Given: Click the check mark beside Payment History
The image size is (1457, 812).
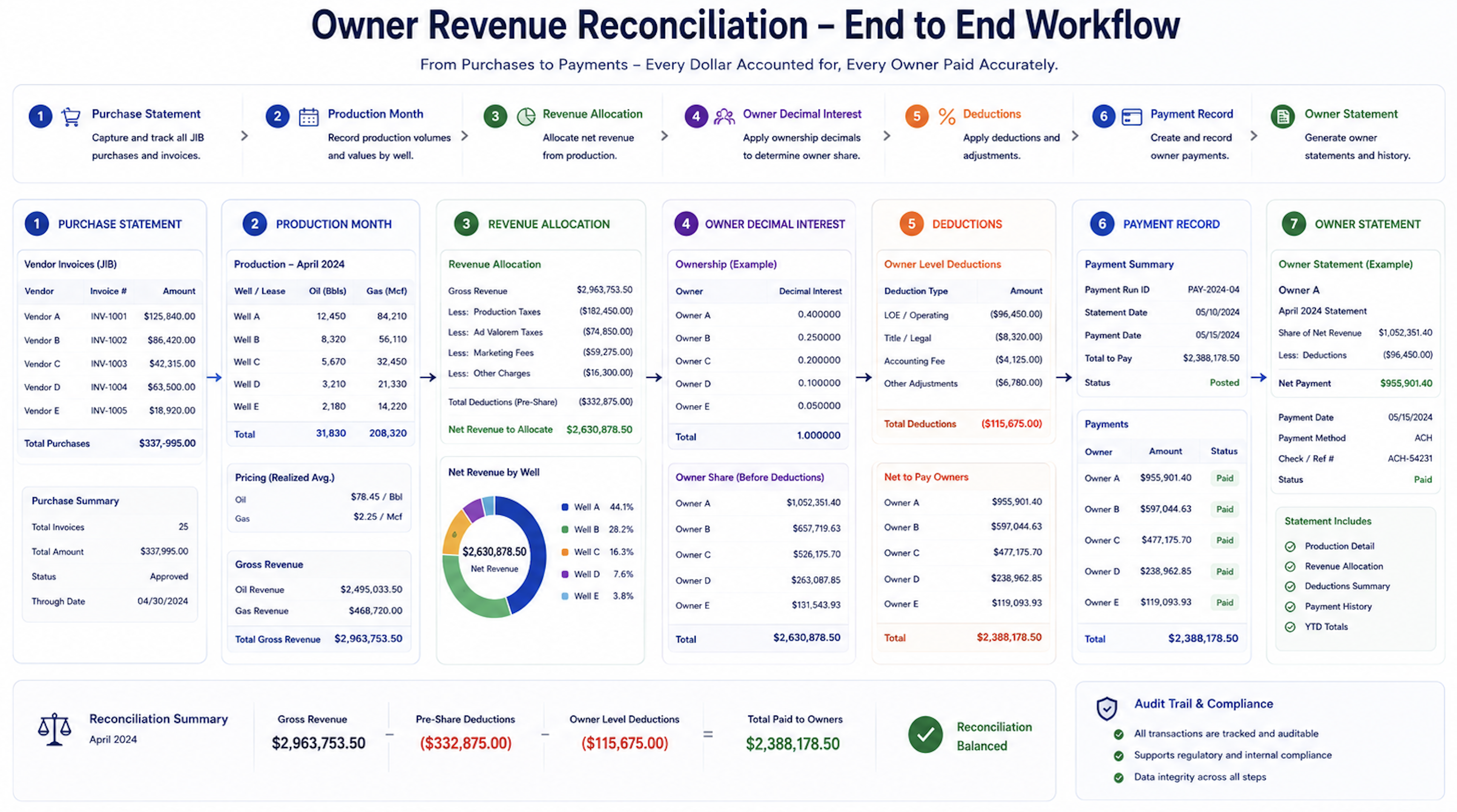Looking at the screenshot, I should click(x=1290, y=607).
